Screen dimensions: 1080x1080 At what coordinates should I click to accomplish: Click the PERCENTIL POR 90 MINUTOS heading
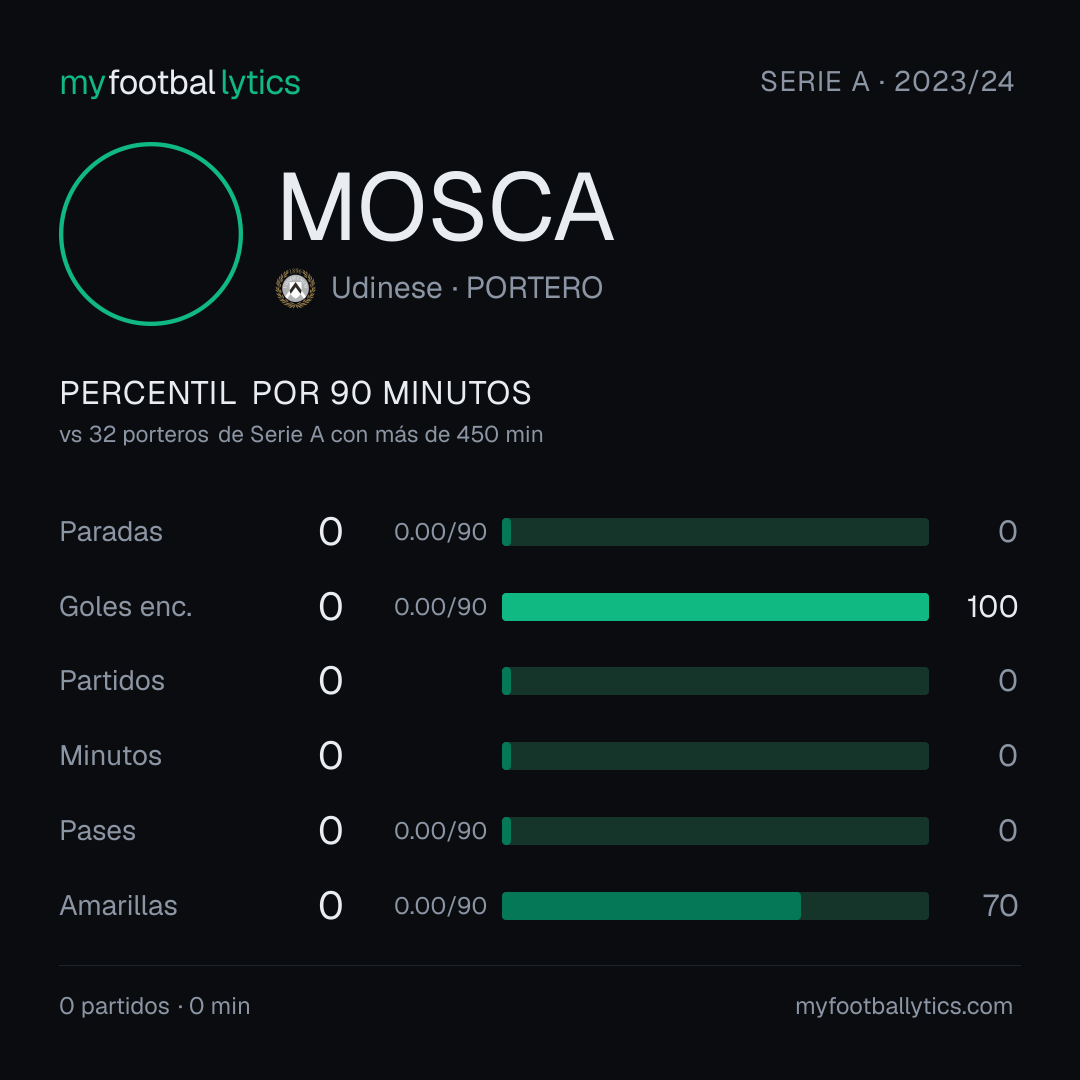295,393
